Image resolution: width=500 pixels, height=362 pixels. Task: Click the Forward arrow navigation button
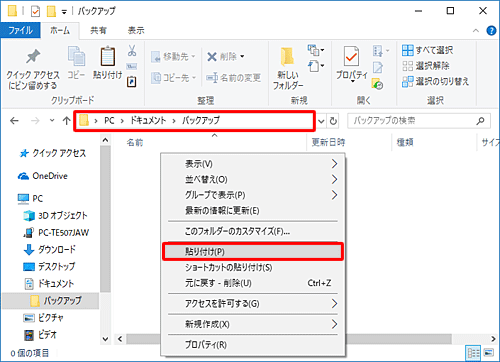click(35, 121)
